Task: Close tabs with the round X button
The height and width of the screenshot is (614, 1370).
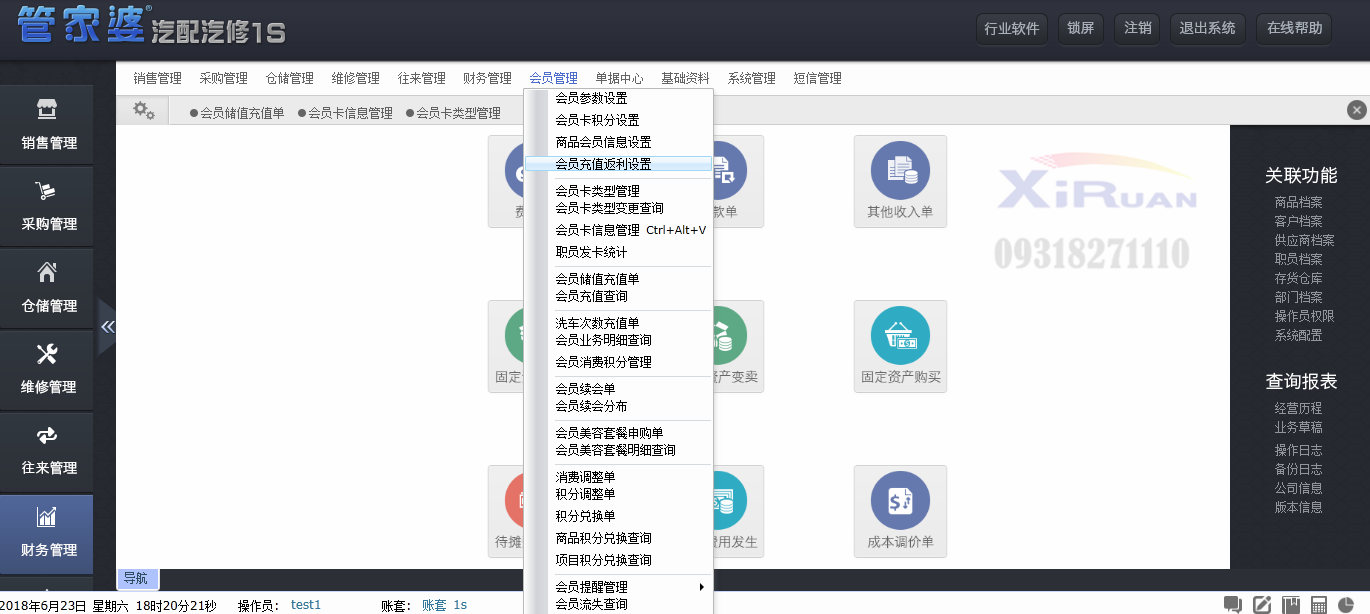Action: [1356, 110]
